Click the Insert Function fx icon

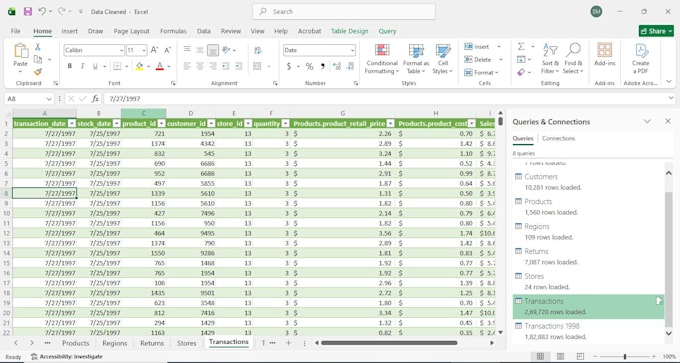pos(95,99)
